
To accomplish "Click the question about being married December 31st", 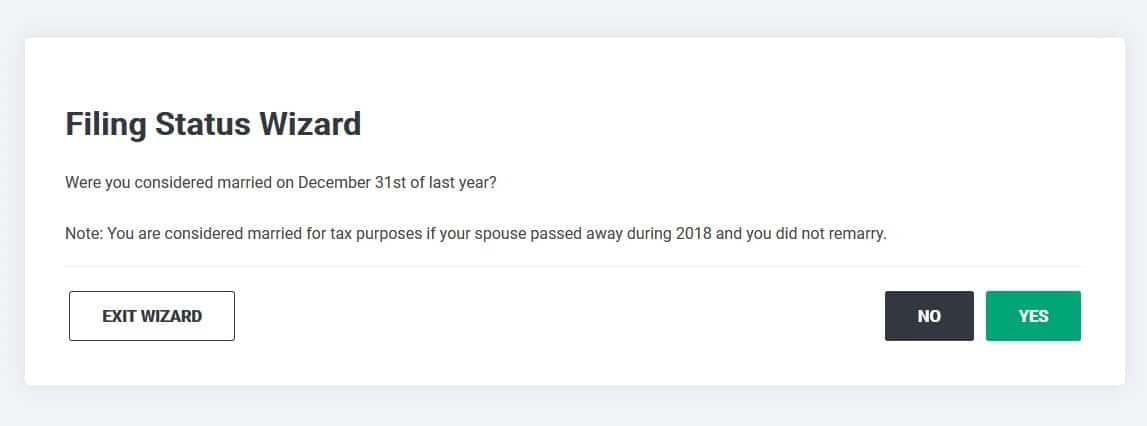I will click(281, 182).
